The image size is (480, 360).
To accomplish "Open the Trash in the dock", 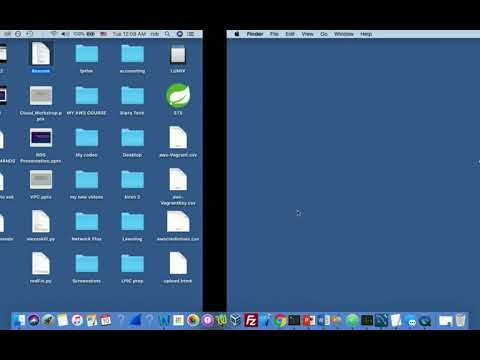I will coord(460,320).
